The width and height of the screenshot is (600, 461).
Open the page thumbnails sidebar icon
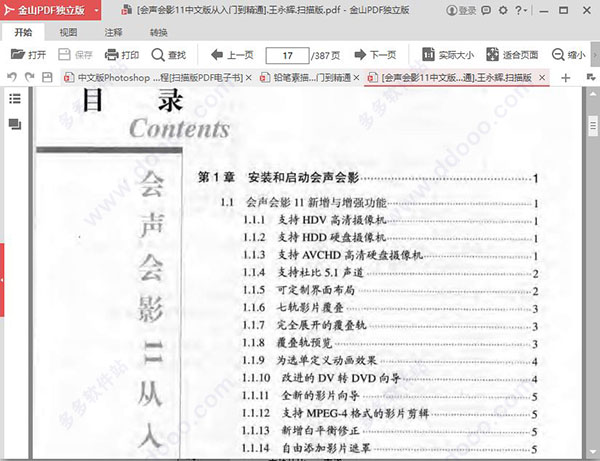[x=15, y=124]
